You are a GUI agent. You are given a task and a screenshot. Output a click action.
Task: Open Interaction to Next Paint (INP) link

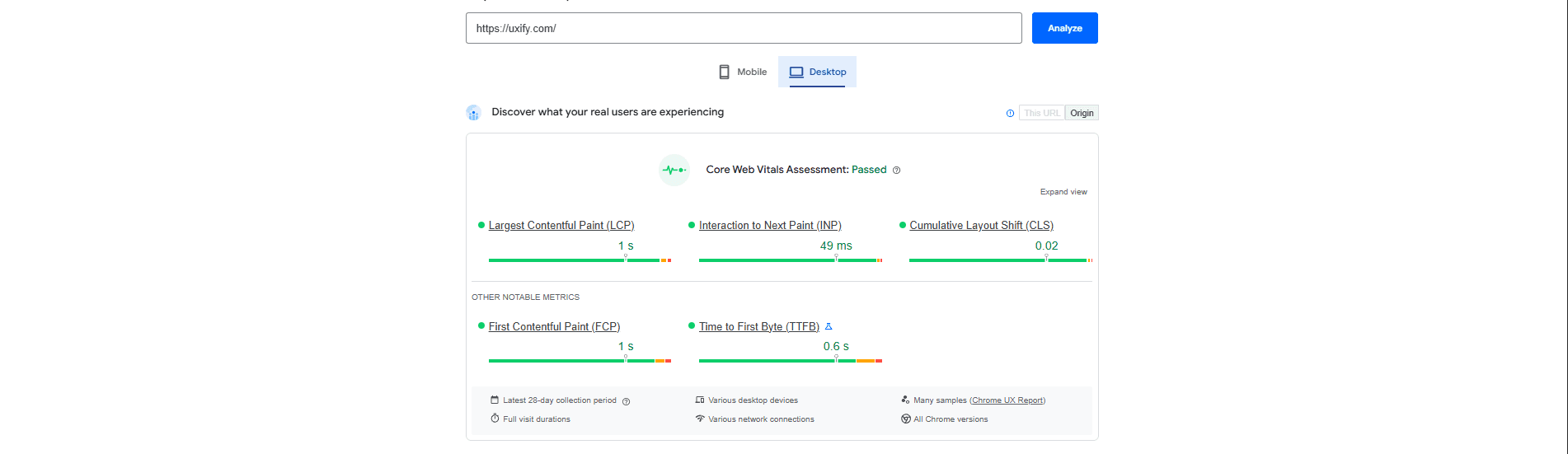pyautogui.click(x=770, y=225)
